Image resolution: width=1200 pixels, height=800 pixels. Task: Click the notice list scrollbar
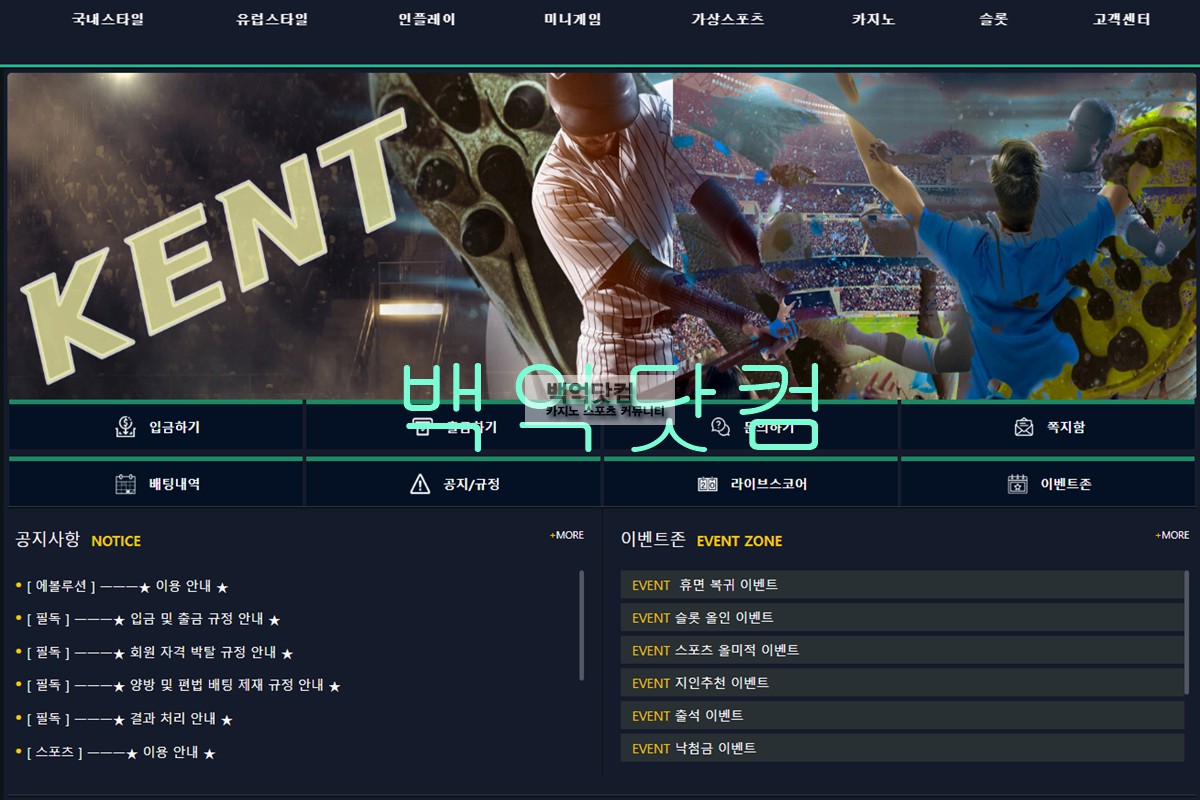click(581, 625)
